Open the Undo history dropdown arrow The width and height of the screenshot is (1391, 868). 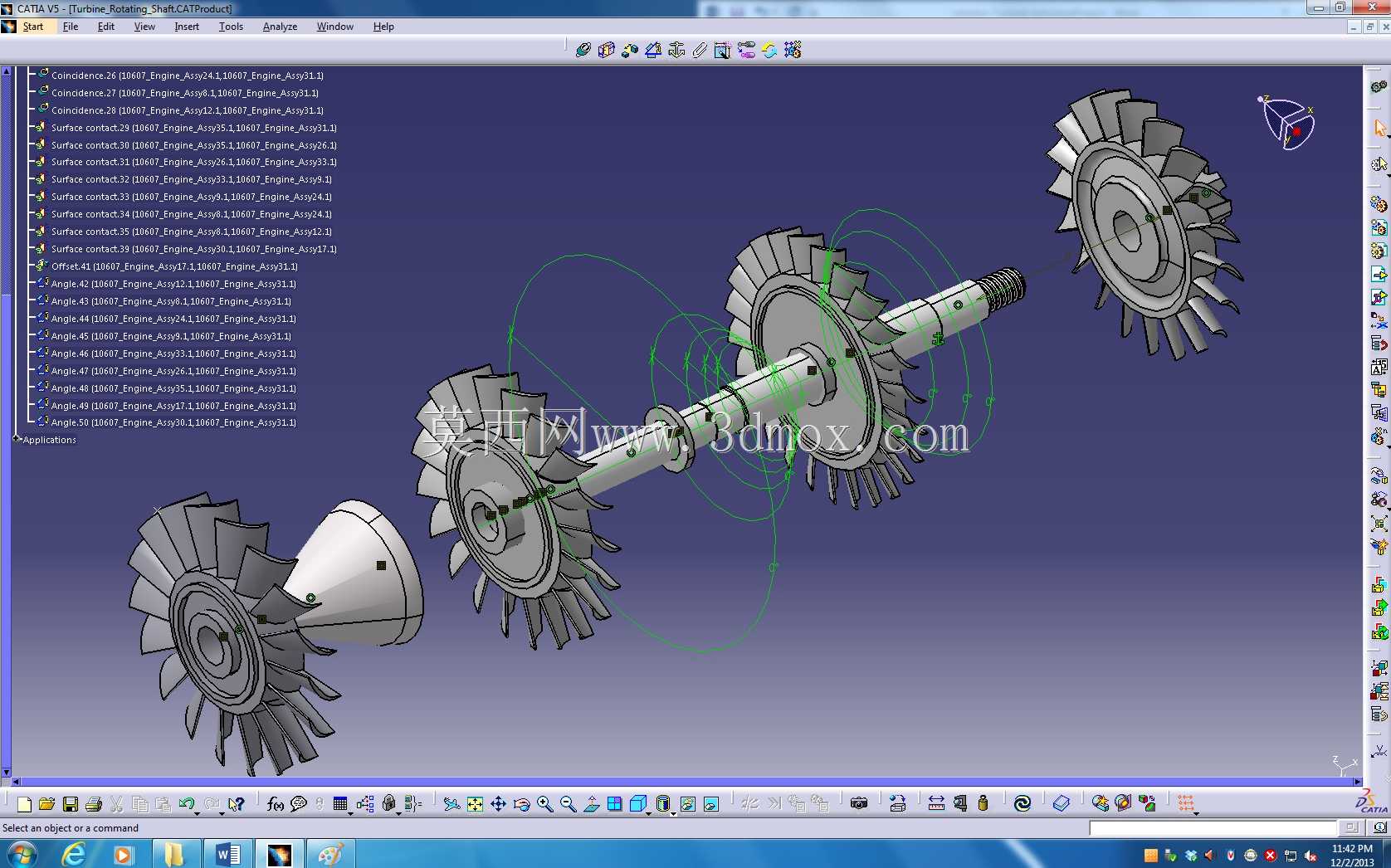click(198, 813)
